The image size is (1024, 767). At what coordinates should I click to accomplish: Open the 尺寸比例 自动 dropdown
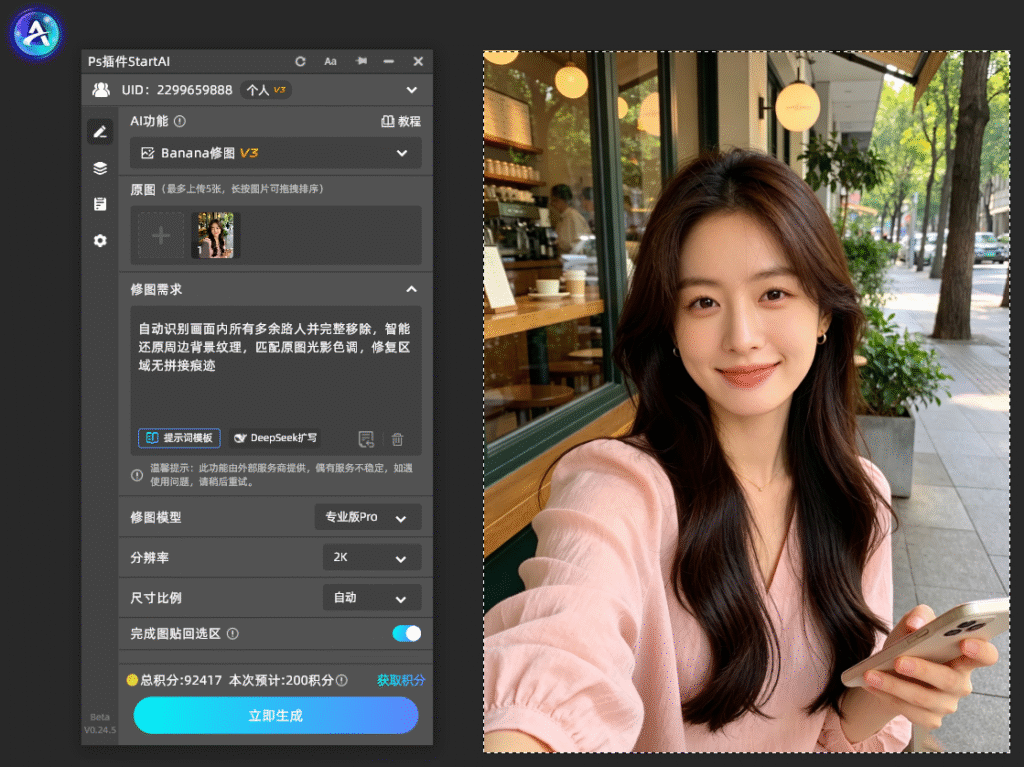(372, 597)
